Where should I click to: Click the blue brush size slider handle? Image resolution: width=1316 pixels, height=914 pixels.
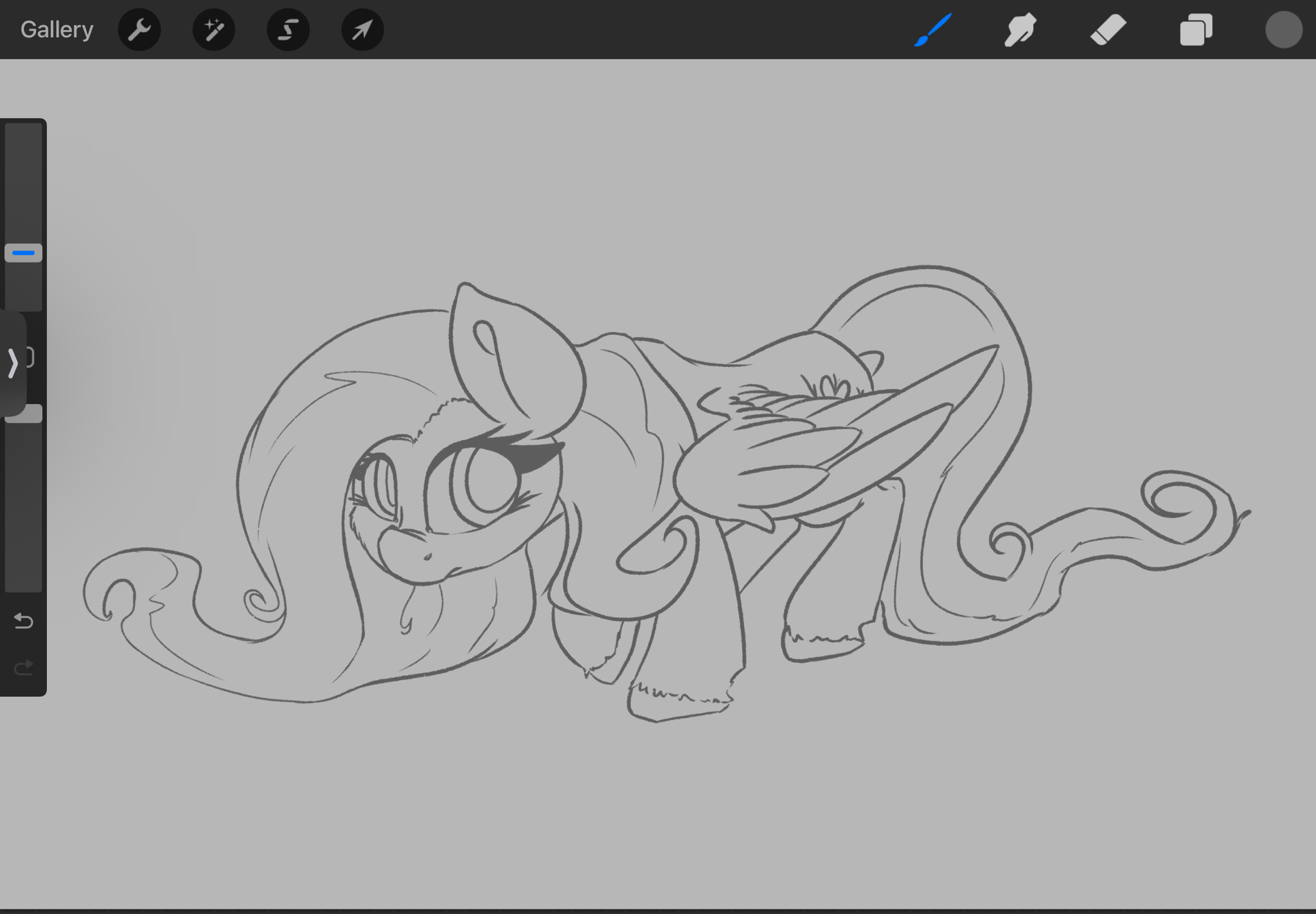click(x=24, y=253)
